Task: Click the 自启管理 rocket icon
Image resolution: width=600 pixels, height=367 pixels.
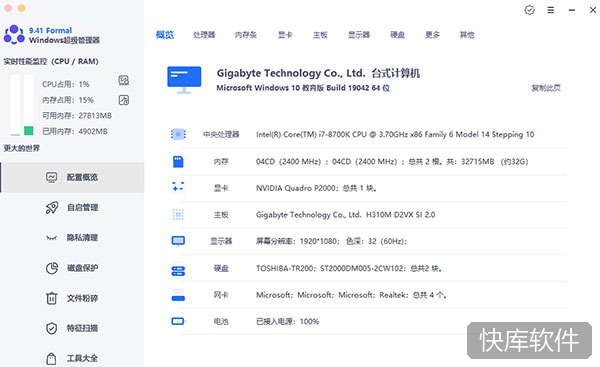Action: 52,207
